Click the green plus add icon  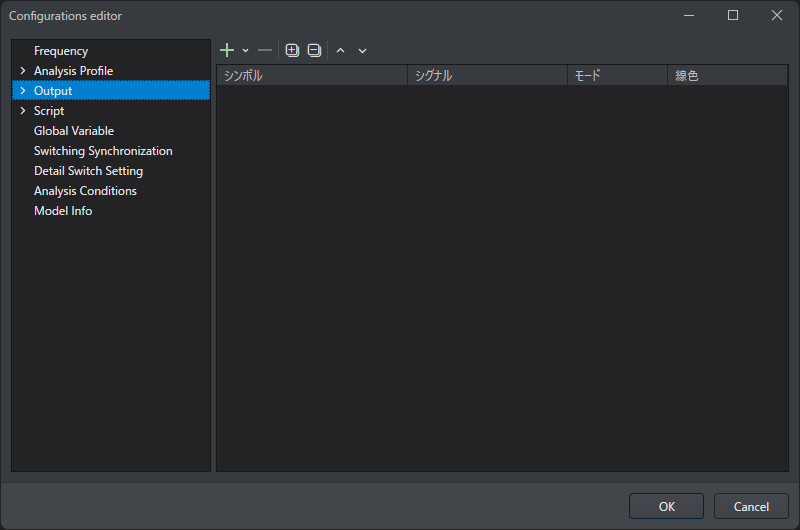(227, 50)
